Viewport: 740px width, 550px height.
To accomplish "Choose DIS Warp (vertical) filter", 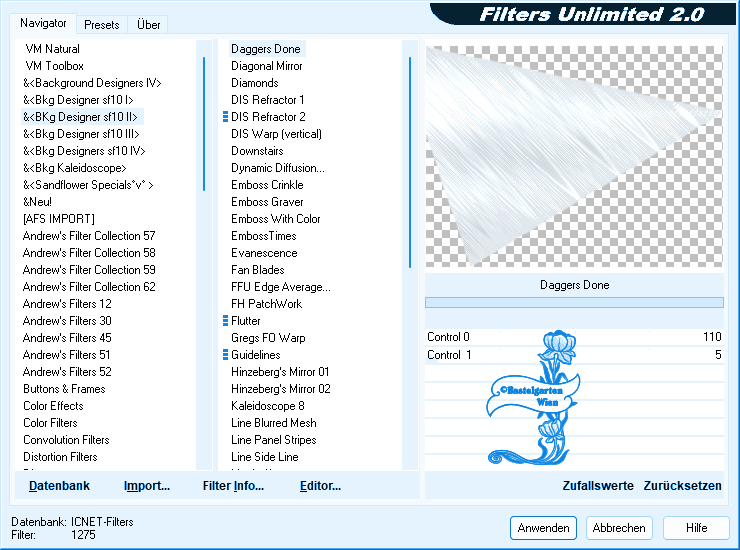I will tap(276, 134).
